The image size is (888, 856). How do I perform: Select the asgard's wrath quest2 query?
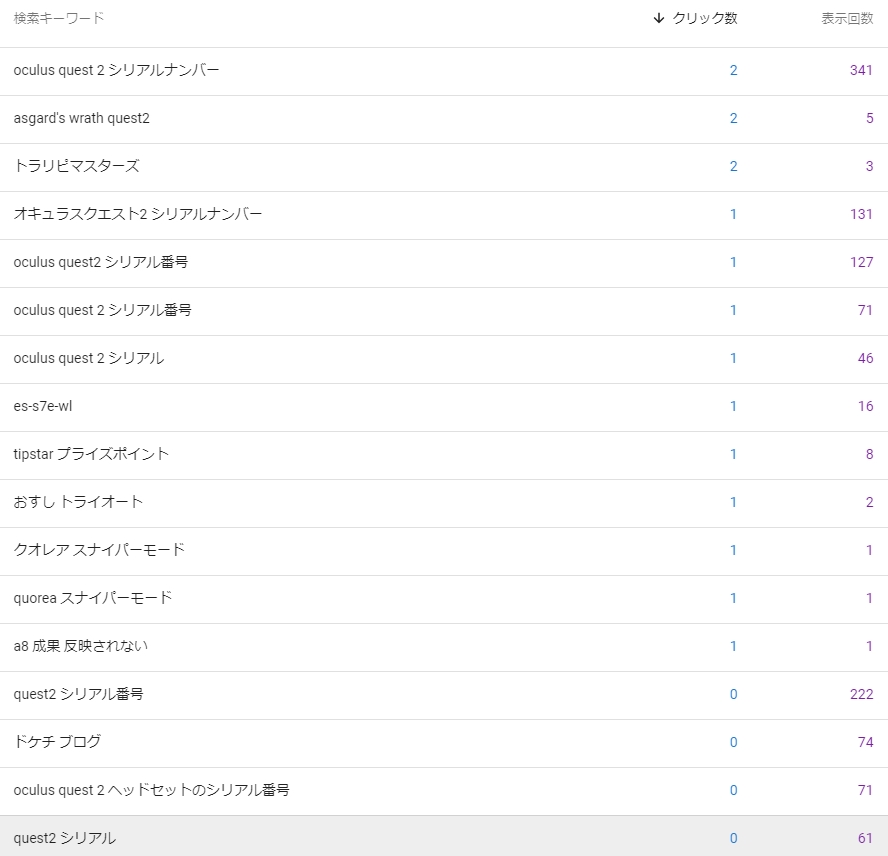tap(82, 118)
